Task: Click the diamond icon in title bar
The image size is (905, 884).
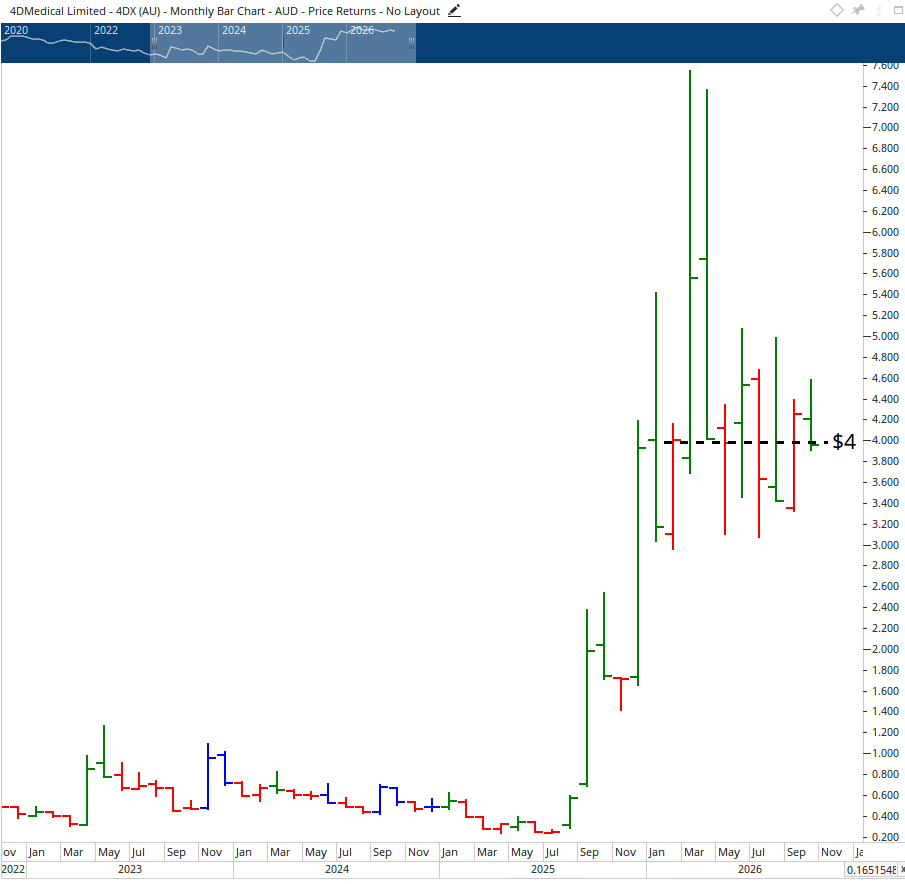Action: 836,10
